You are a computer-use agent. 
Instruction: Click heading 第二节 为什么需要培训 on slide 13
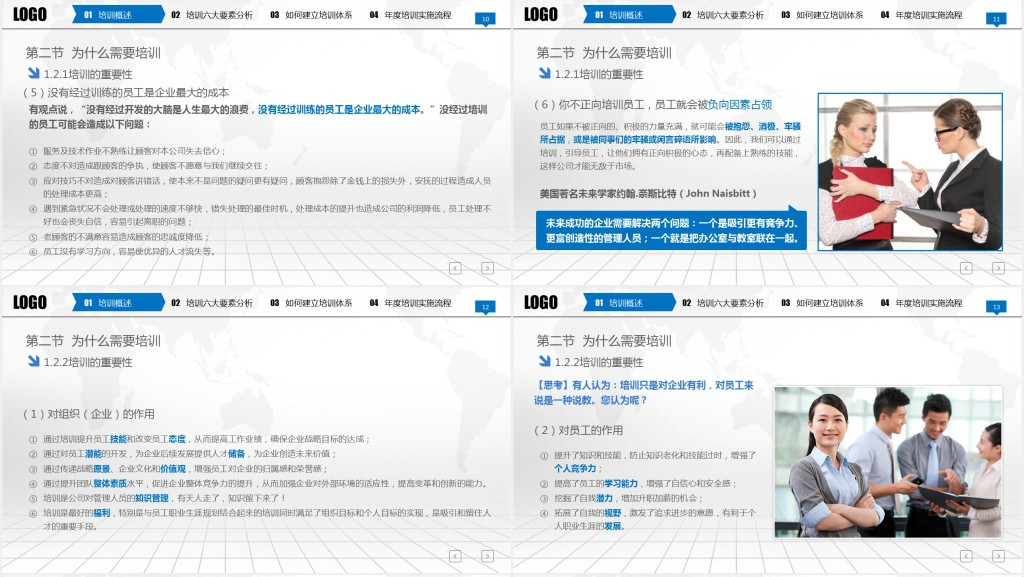(x=604, y=341)
